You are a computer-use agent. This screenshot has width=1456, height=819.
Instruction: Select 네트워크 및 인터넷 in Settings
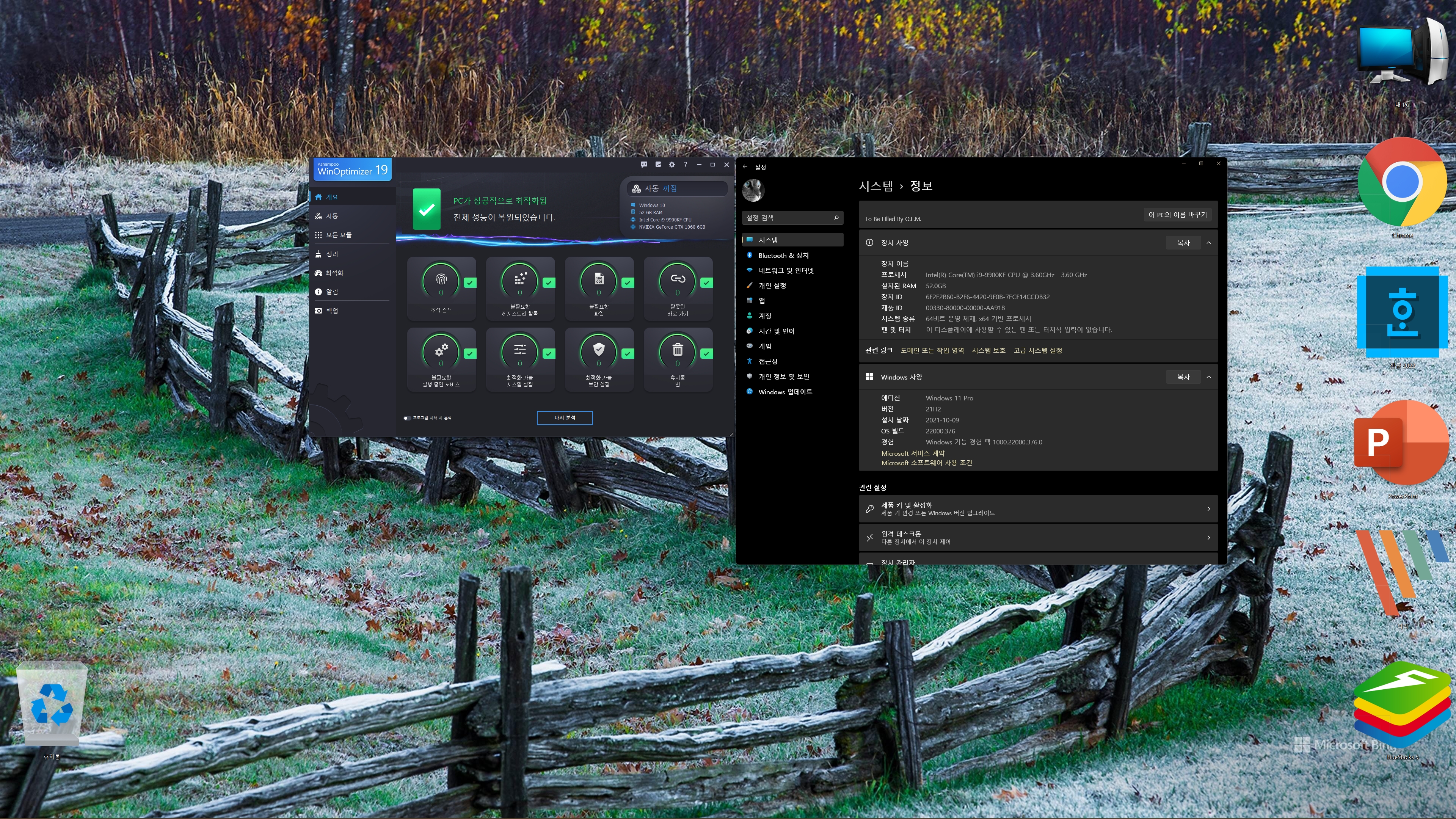point(792,271)
